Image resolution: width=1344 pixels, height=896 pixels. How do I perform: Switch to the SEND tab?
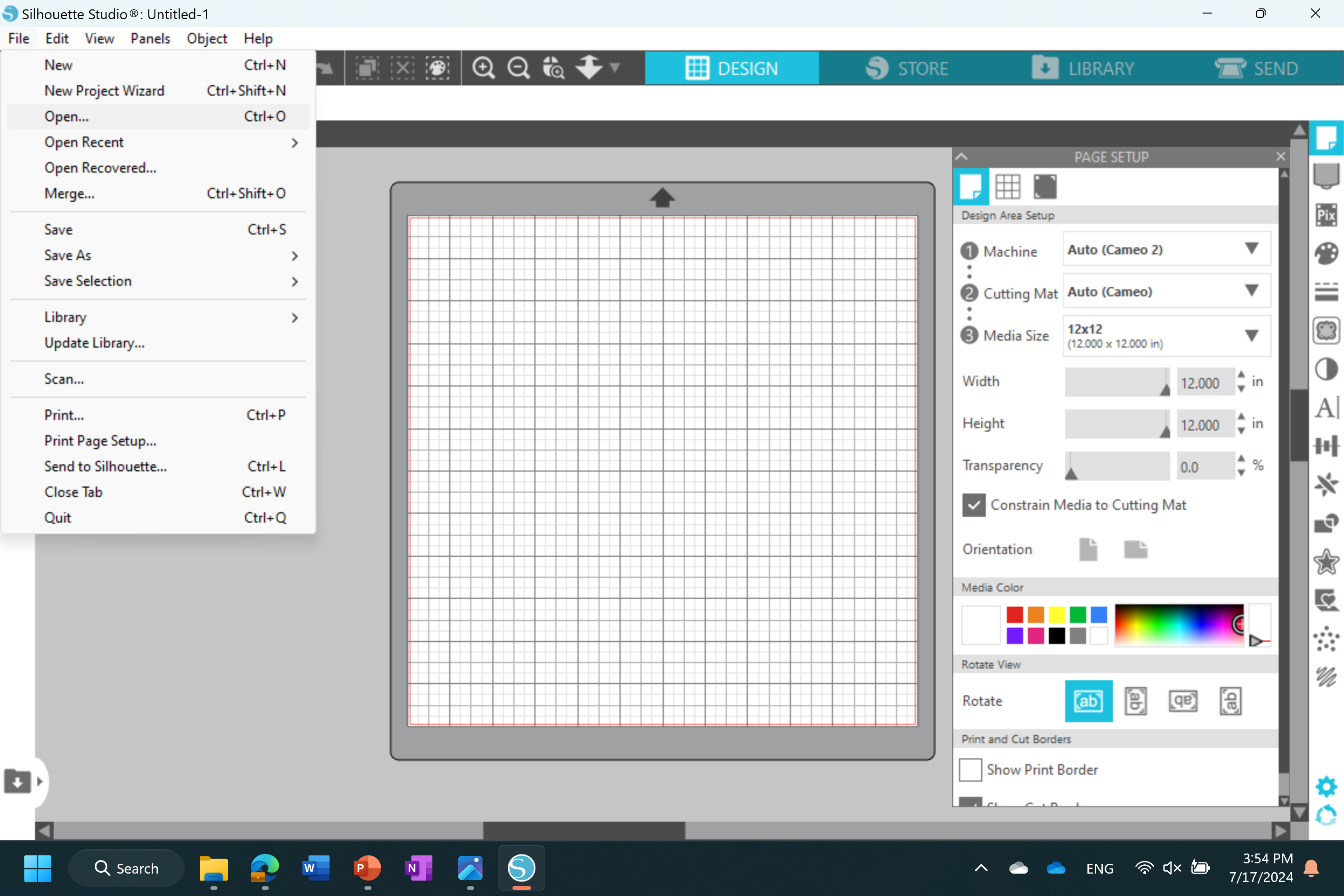1257,68
